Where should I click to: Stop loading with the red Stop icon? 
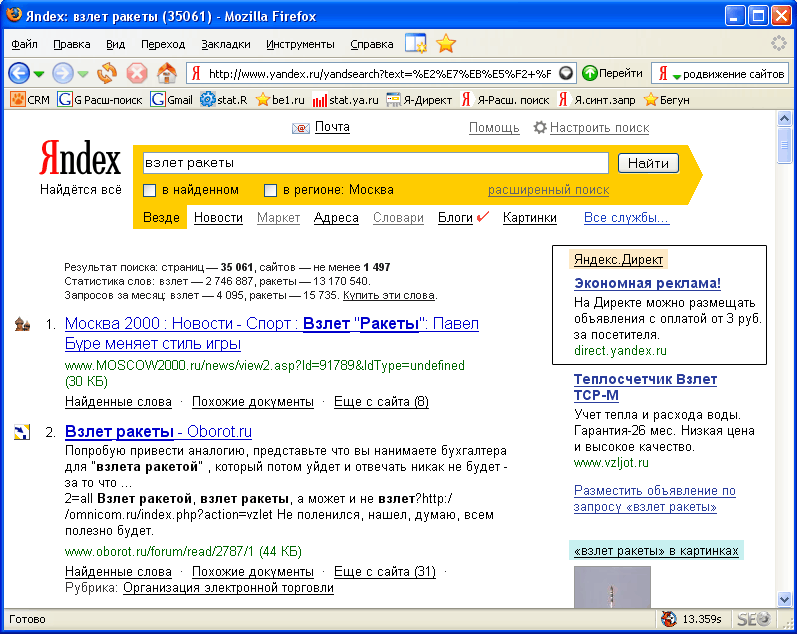[x=137, y=74]
